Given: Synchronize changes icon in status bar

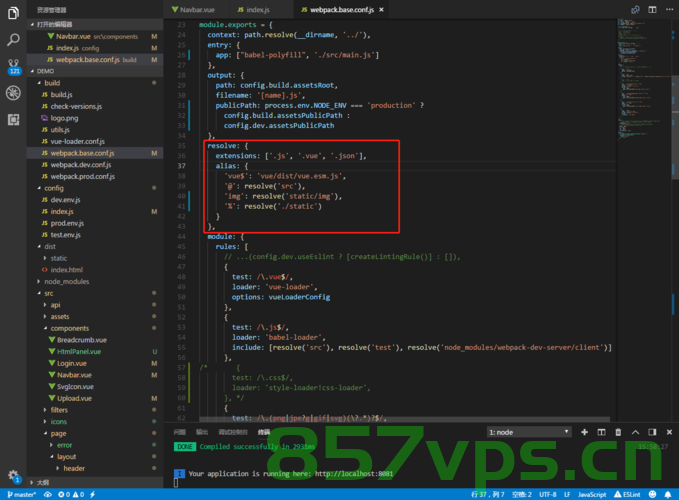Looking at the screenshot, I should (48, 494).
